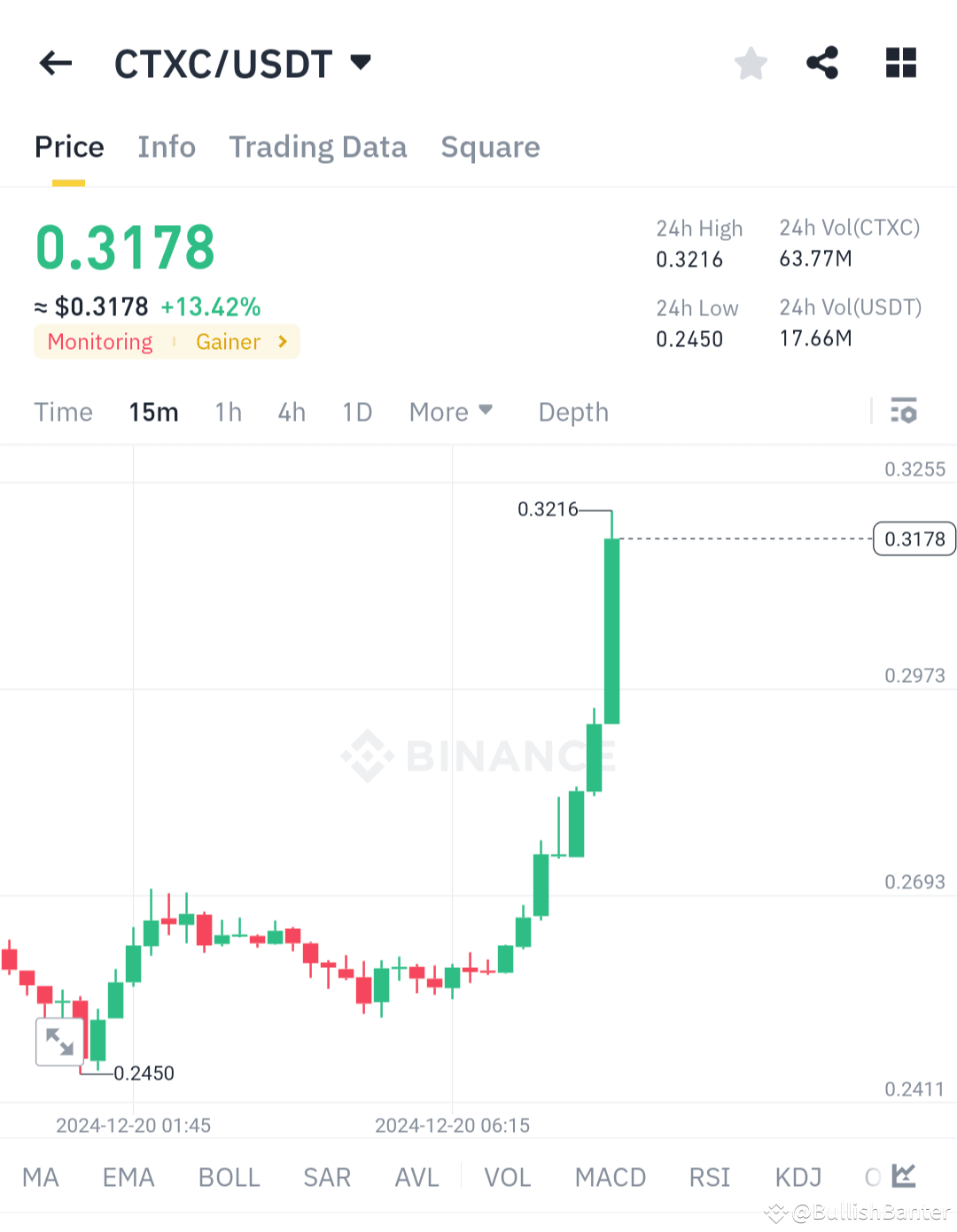Favorite CTXC/USDT using the star icon

[751, 63]
